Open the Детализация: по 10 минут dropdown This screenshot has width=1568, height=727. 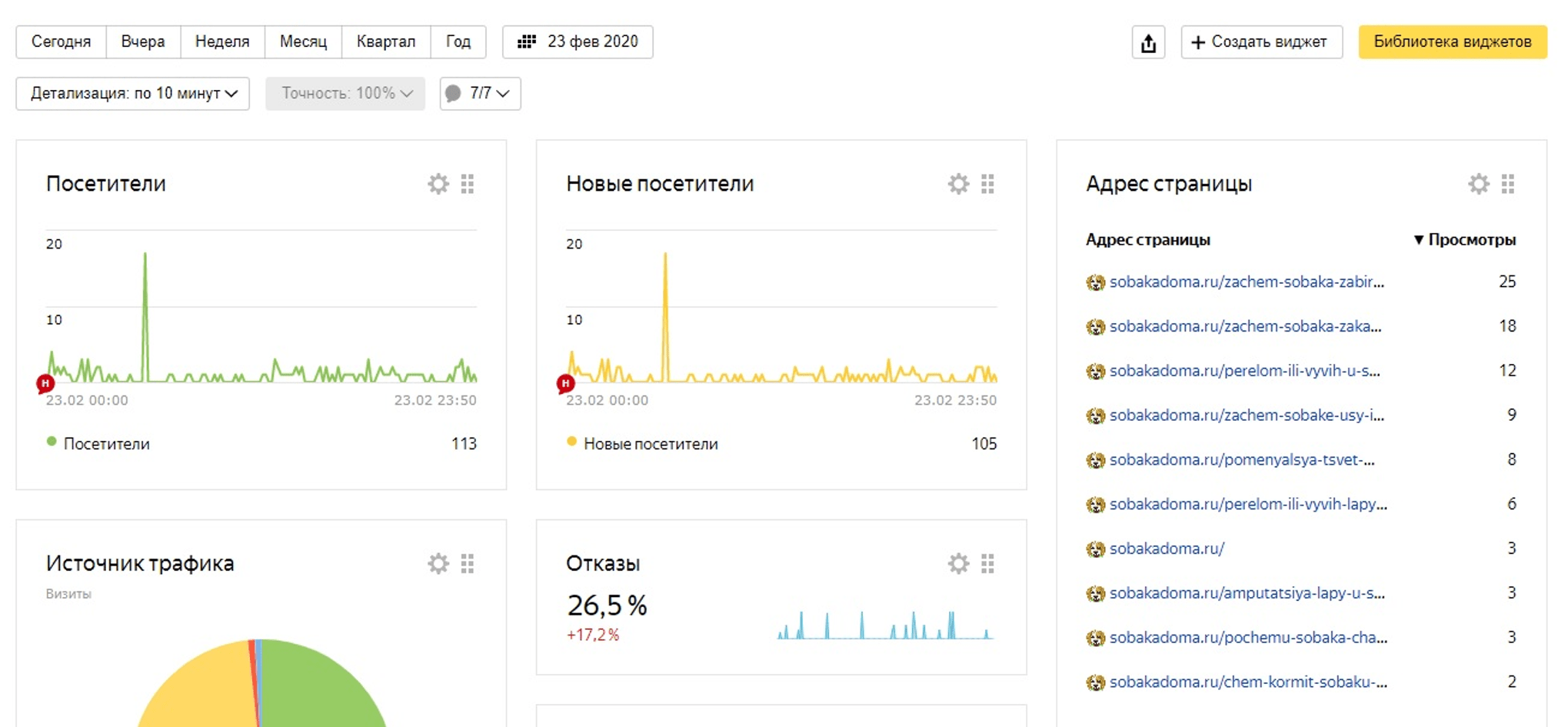click(133, 93)
